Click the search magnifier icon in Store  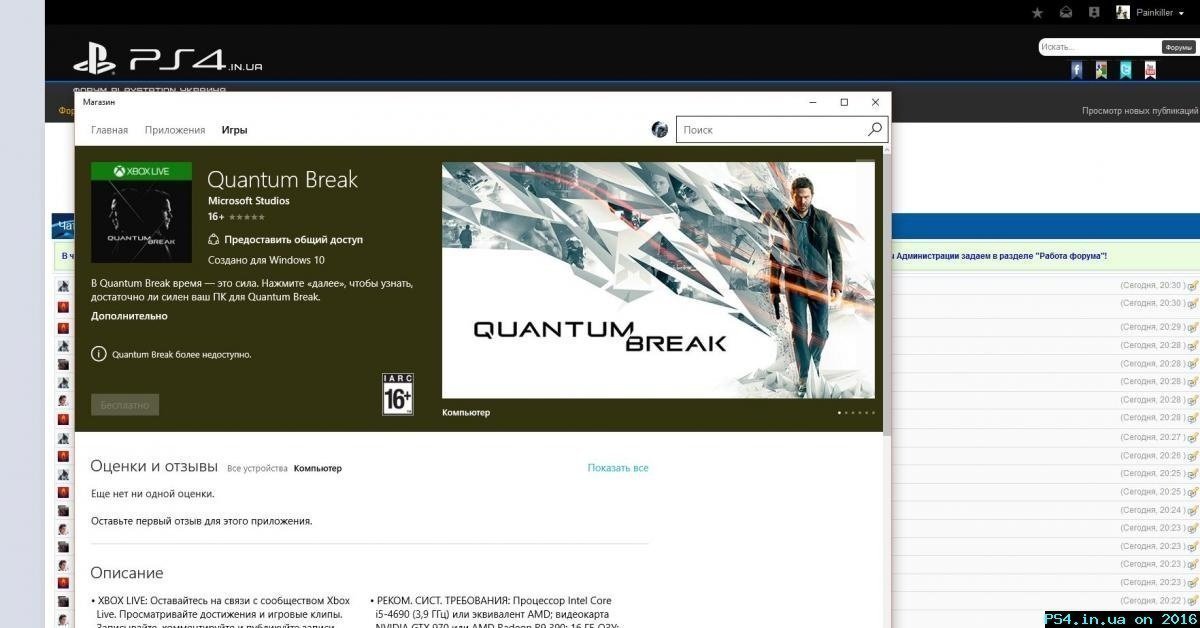[x=875, y=130]
